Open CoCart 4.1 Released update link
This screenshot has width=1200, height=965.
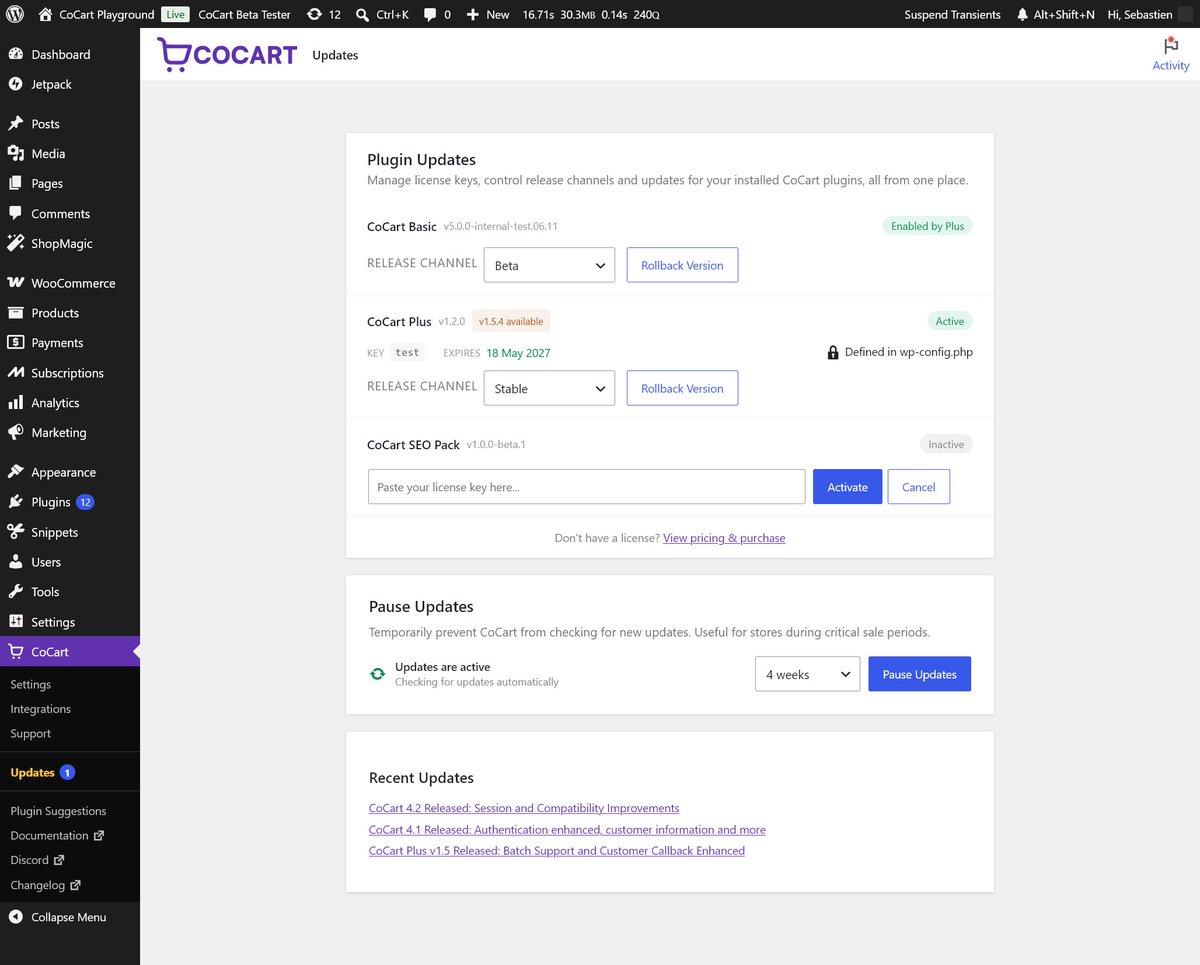pyautogui.click(x=567, y=830)
